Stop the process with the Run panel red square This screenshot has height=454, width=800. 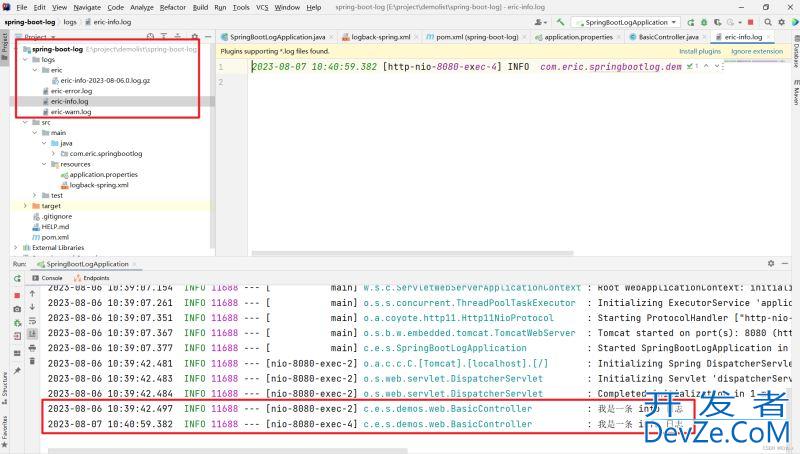(17, 295)
